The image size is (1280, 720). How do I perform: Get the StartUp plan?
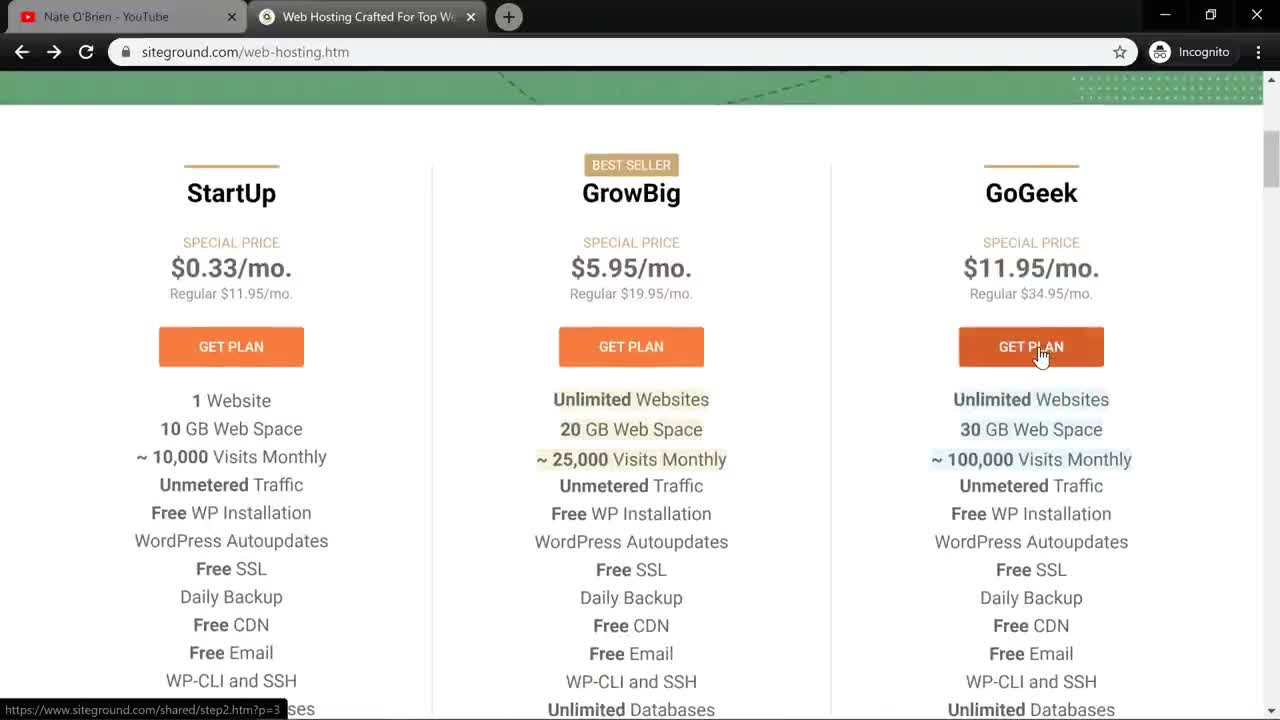pos(231,347)
